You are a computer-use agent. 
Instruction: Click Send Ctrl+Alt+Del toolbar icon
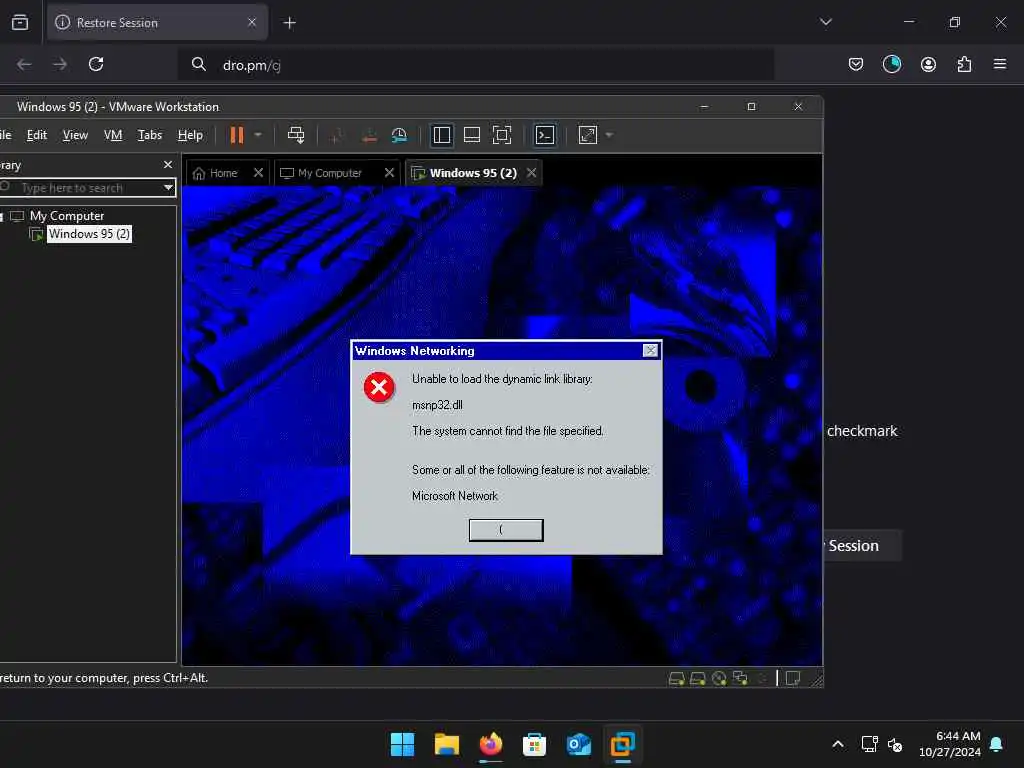pyautogui.click(x=296, y=135)
